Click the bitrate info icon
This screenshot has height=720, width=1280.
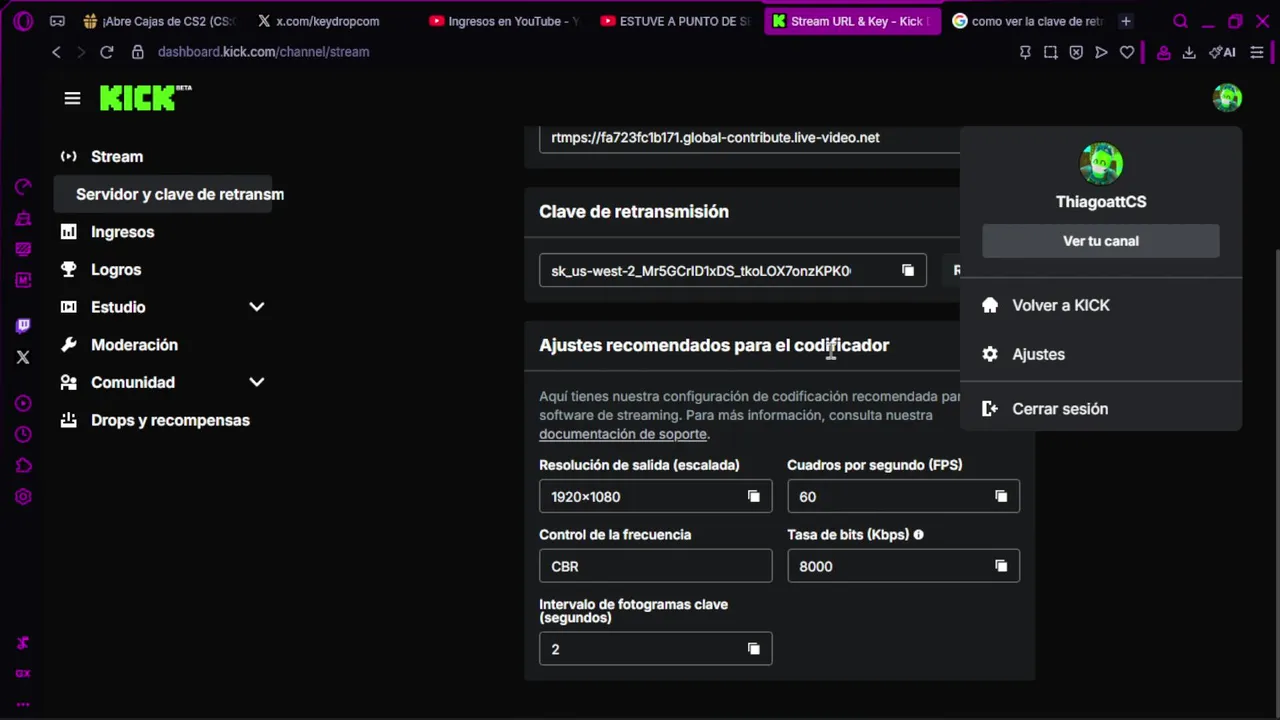point(918,535)
